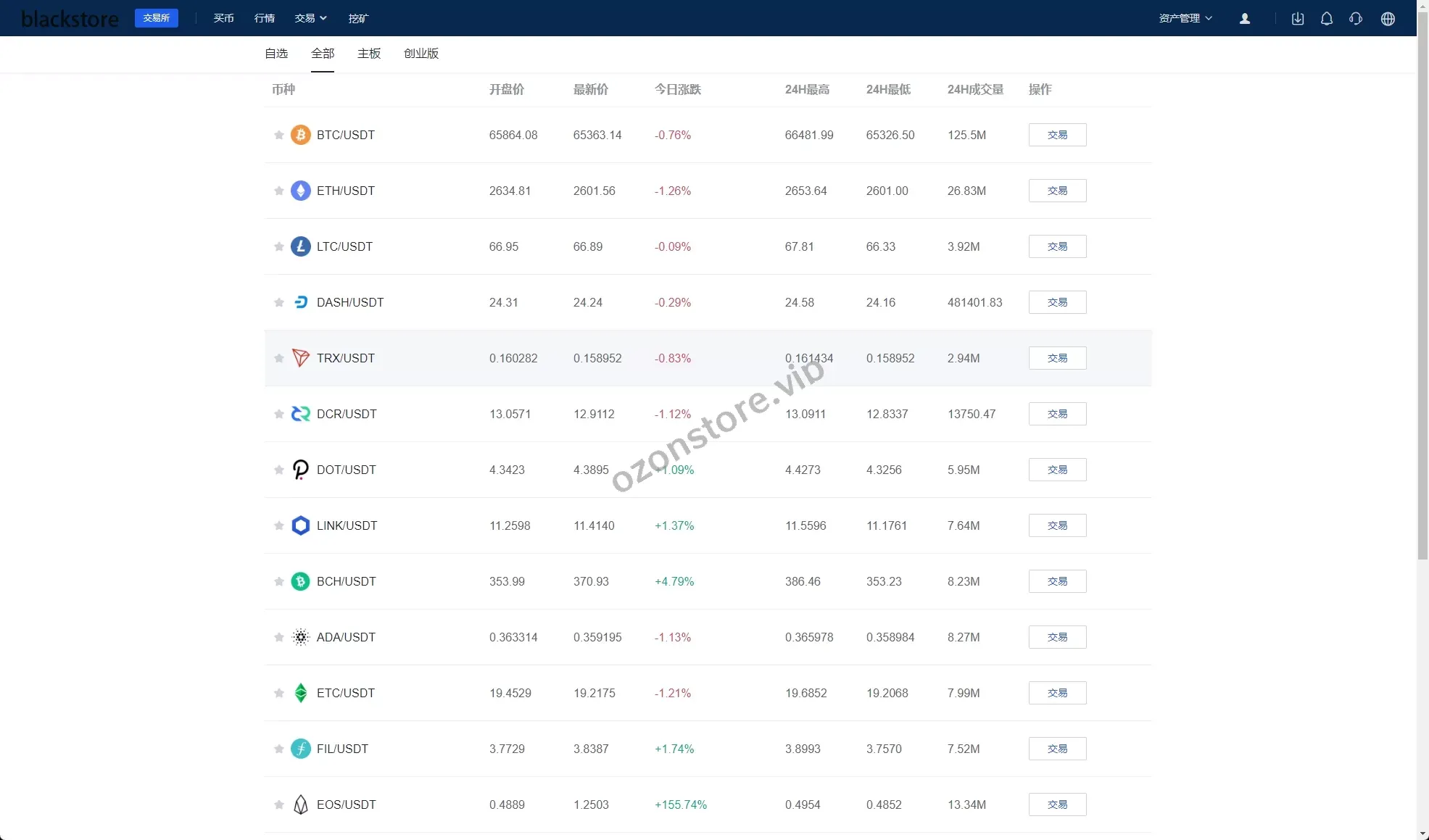This screenshot has height=840, width=1429.
Task: Open the language globe icon
Action: coord(1388,19)
